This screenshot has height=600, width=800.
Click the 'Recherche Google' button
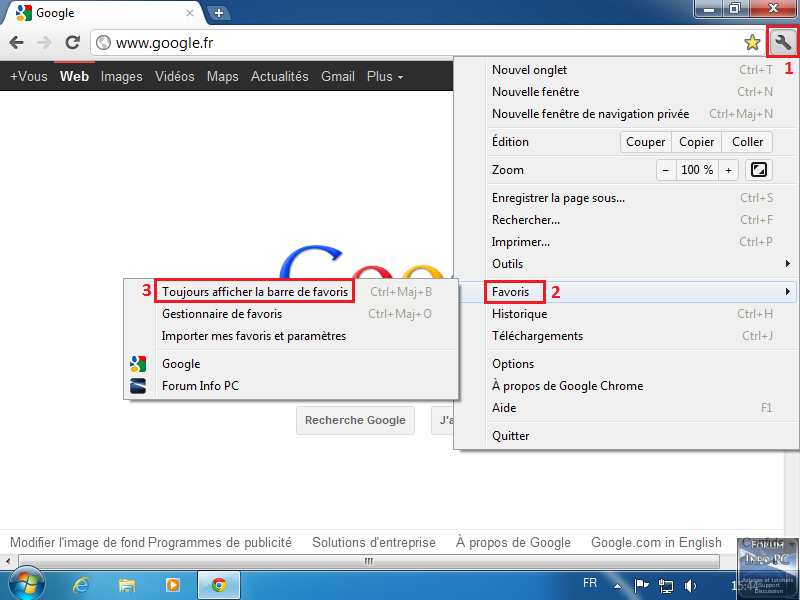coord(355,420)
